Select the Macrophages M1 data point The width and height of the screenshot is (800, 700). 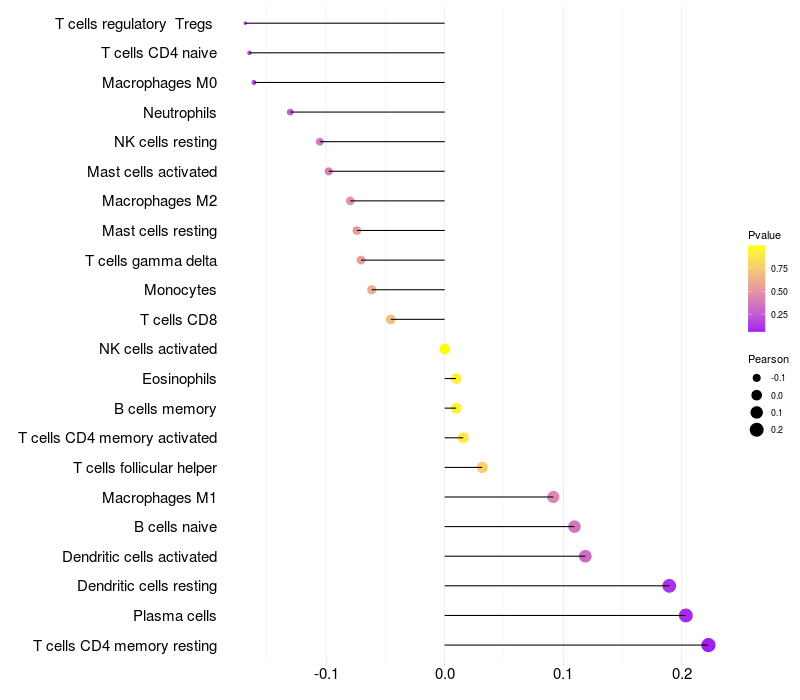coord(553,497)
